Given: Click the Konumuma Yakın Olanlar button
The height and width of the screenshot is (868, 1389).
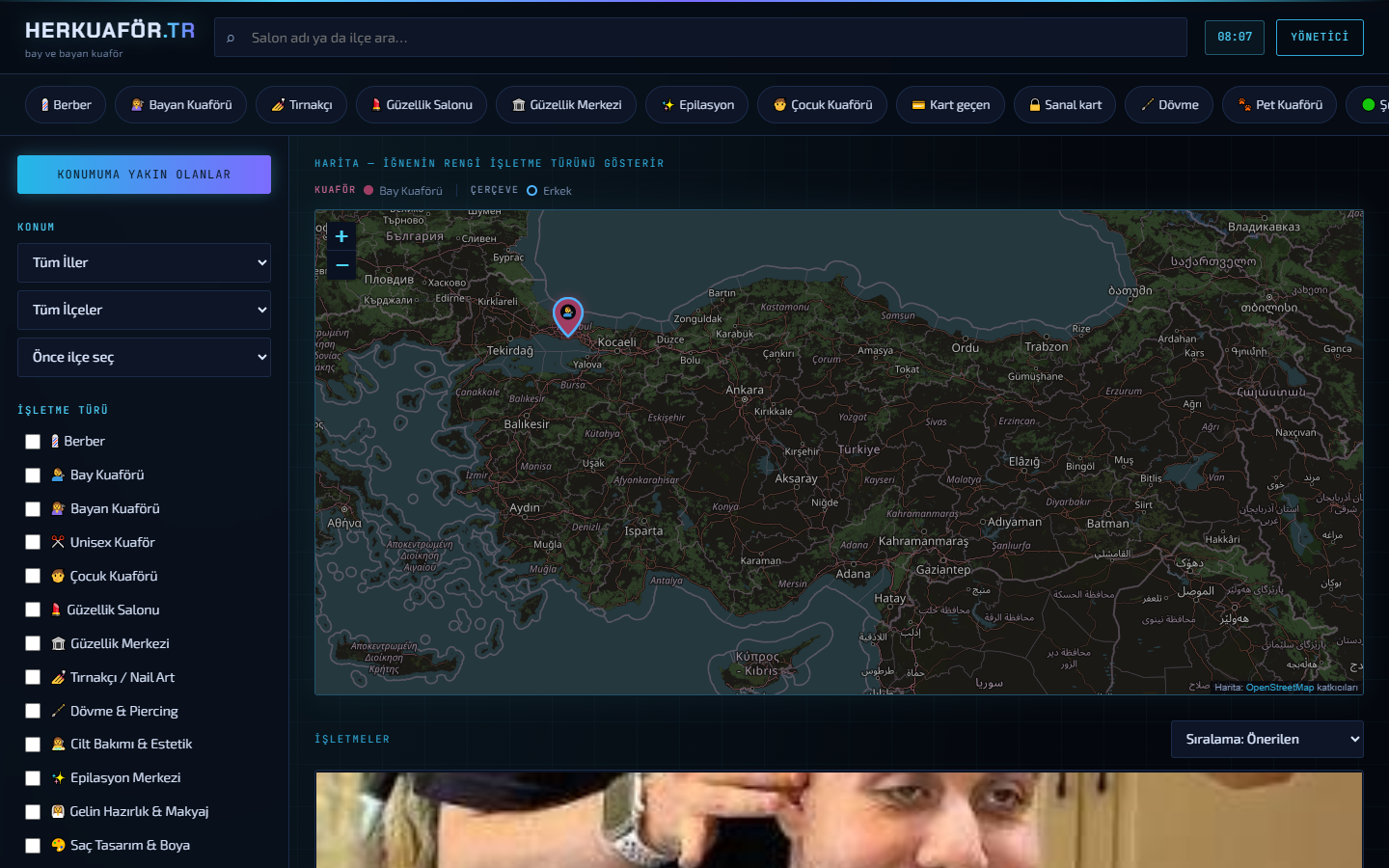Looking at the screenshot, I should click(x=144, y=175).
